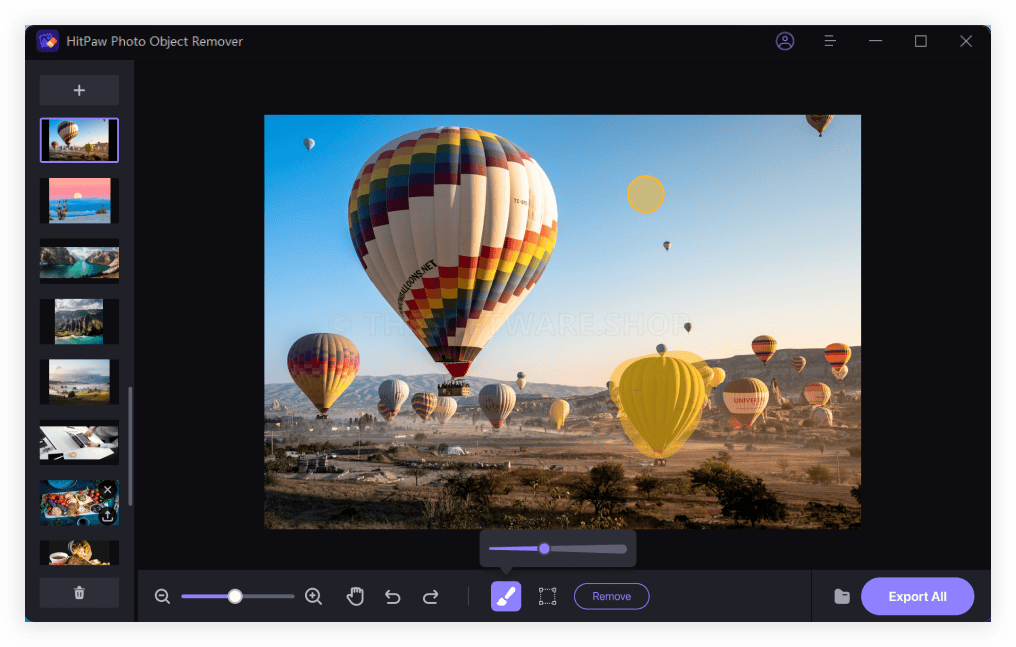
Task: Delete images with the trash icon
Action: click(79, 592)
